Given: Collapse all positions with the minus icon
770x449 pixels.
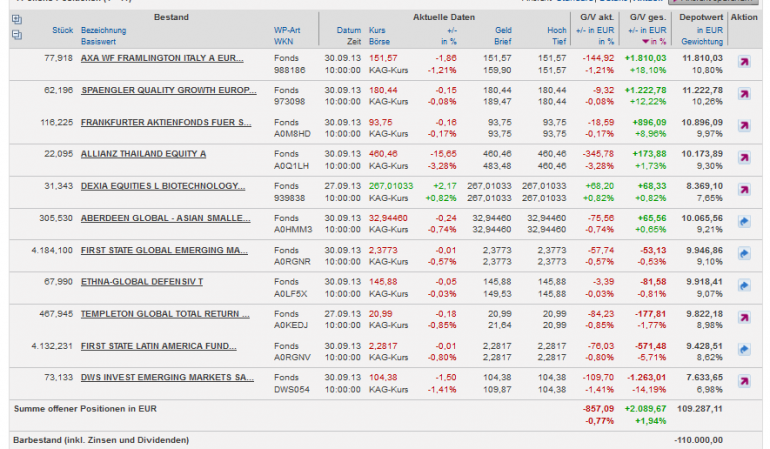Looking at the screenshot, I should pyautogui.click(x=16, y=34).
